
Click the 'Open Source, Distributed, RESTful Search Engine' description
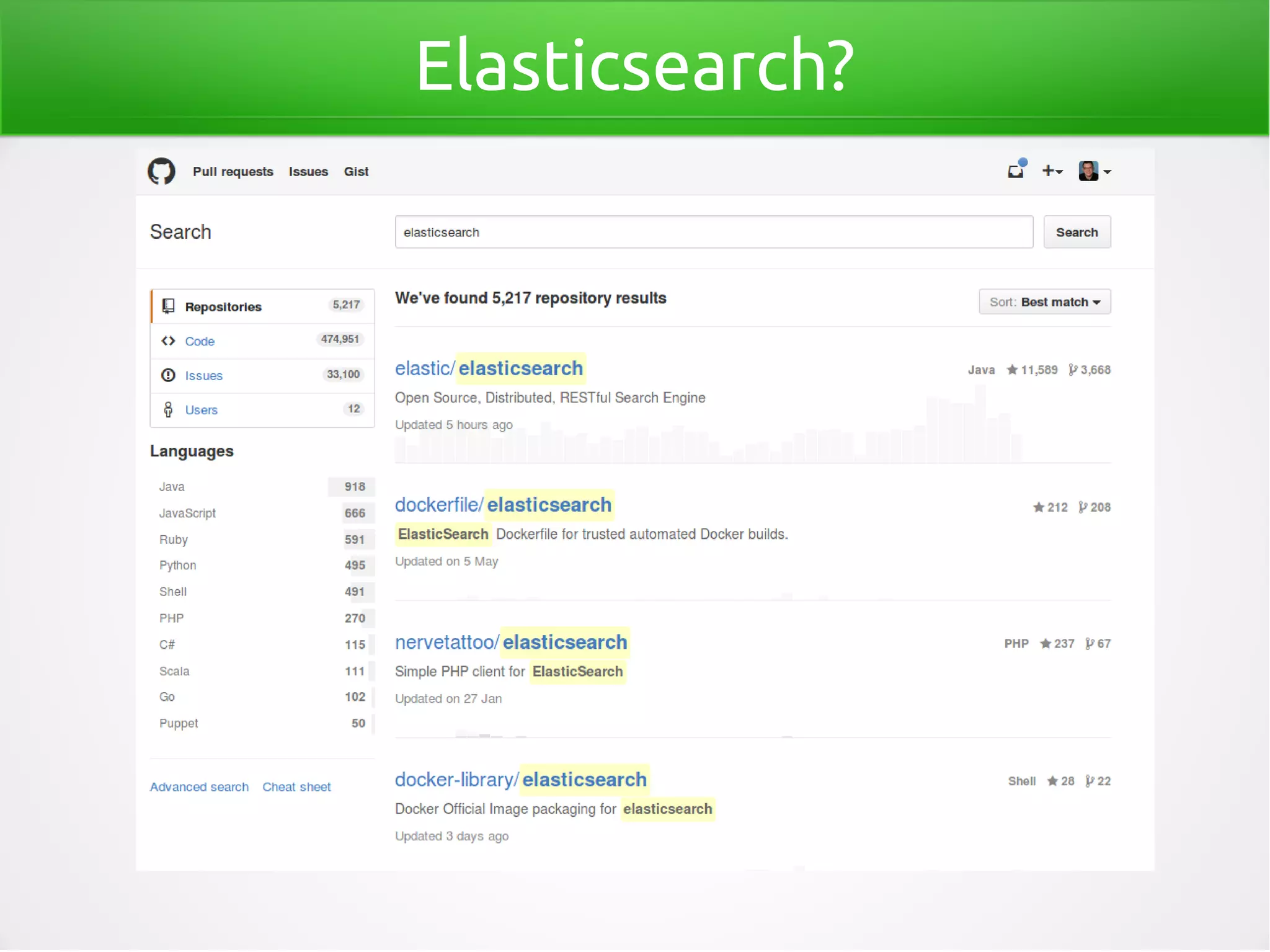click(550, 398)
